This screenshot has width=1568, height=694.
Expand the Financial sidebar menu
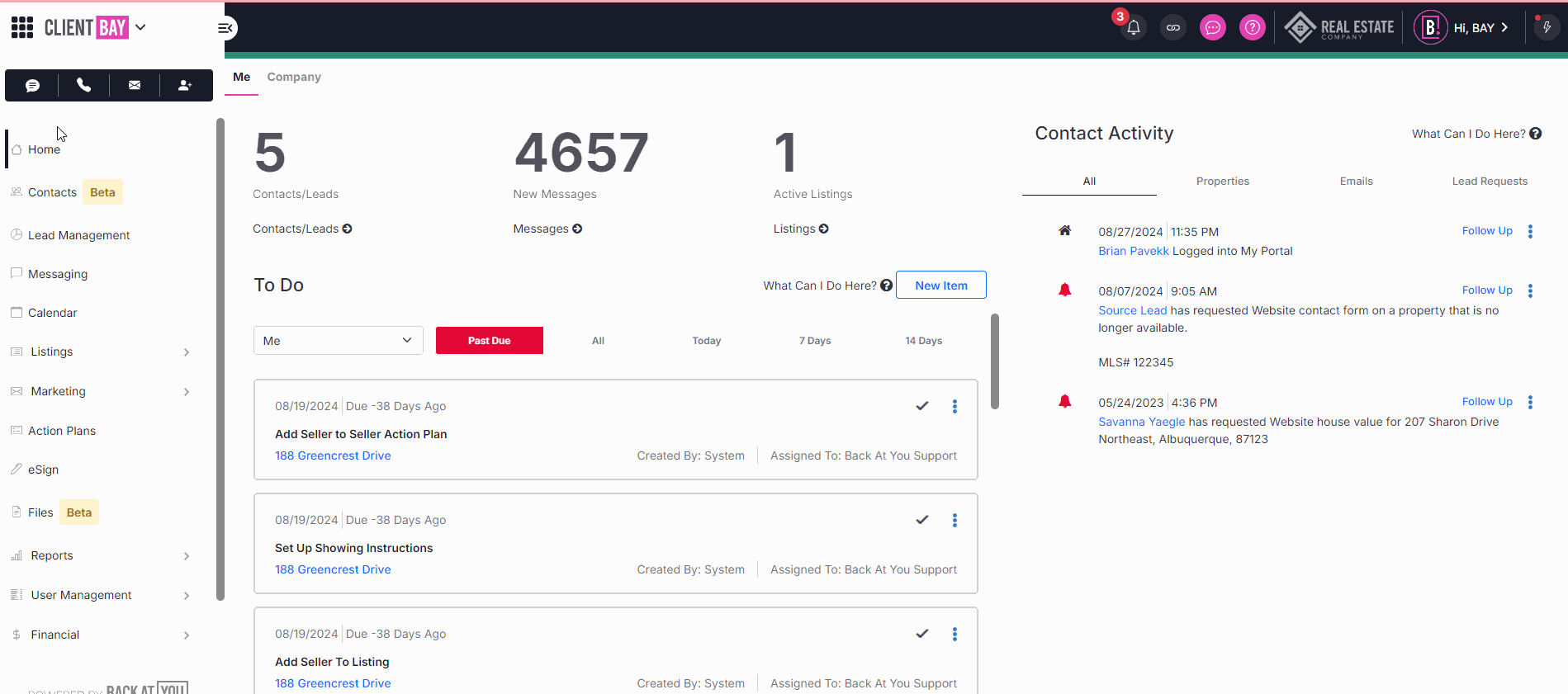pos(187,635)
